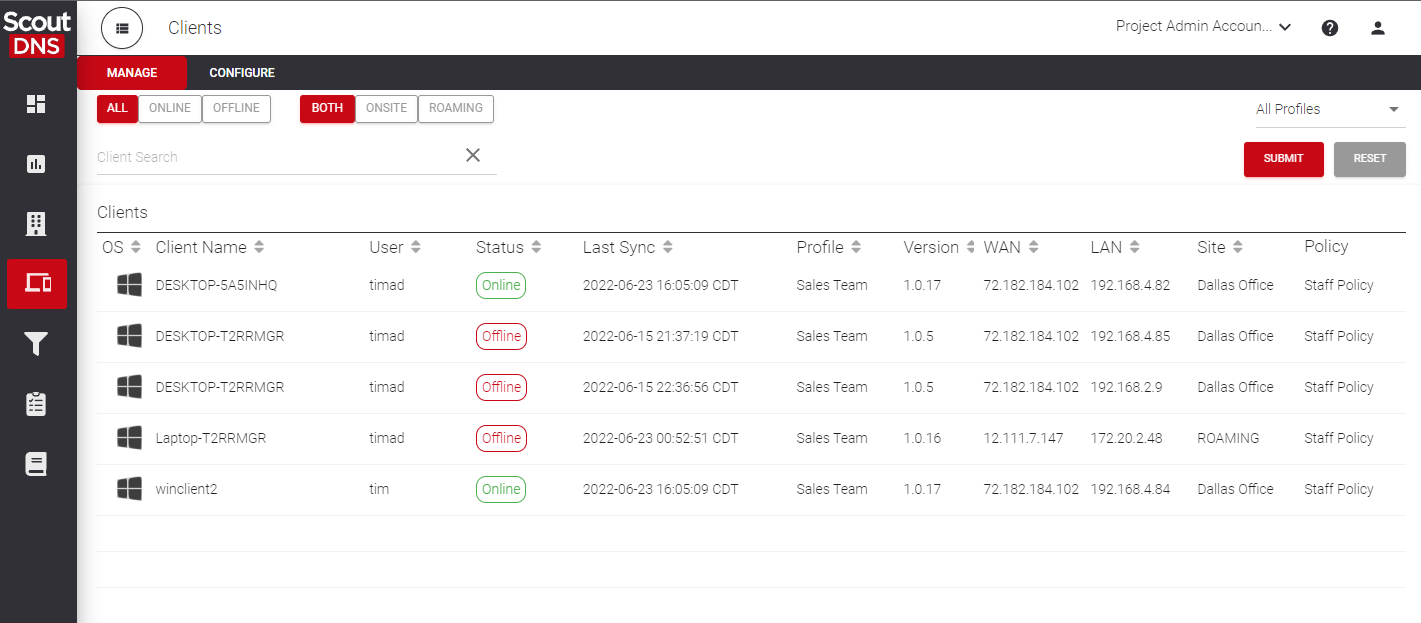Screen dimensions: 1421x623
Task: Open the book Documentation sidebar icon
Action: [x=36, y=464]
